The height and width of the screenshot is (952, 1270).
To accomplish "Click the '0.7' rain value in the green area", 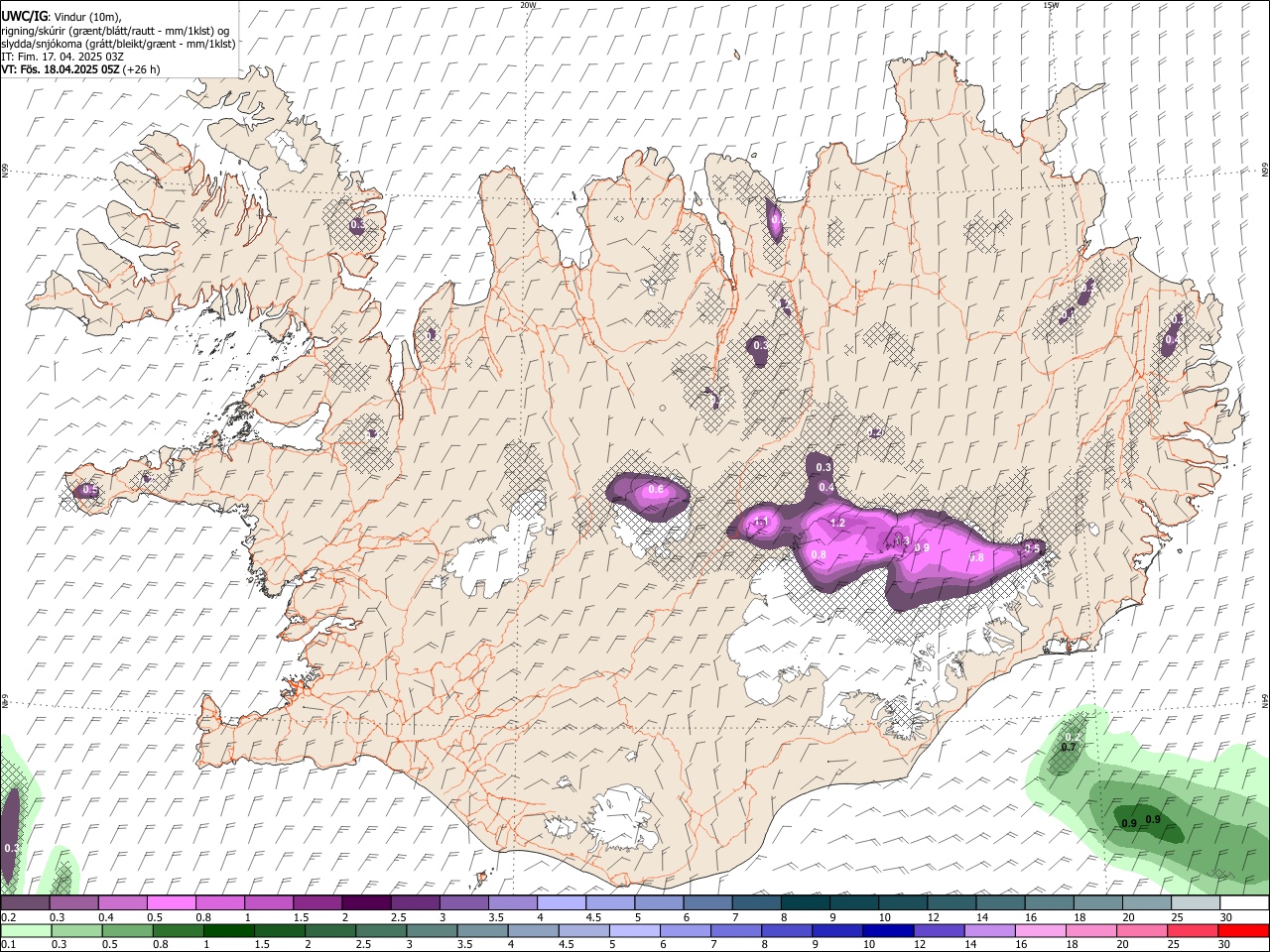I will [x=1069, y=747].
